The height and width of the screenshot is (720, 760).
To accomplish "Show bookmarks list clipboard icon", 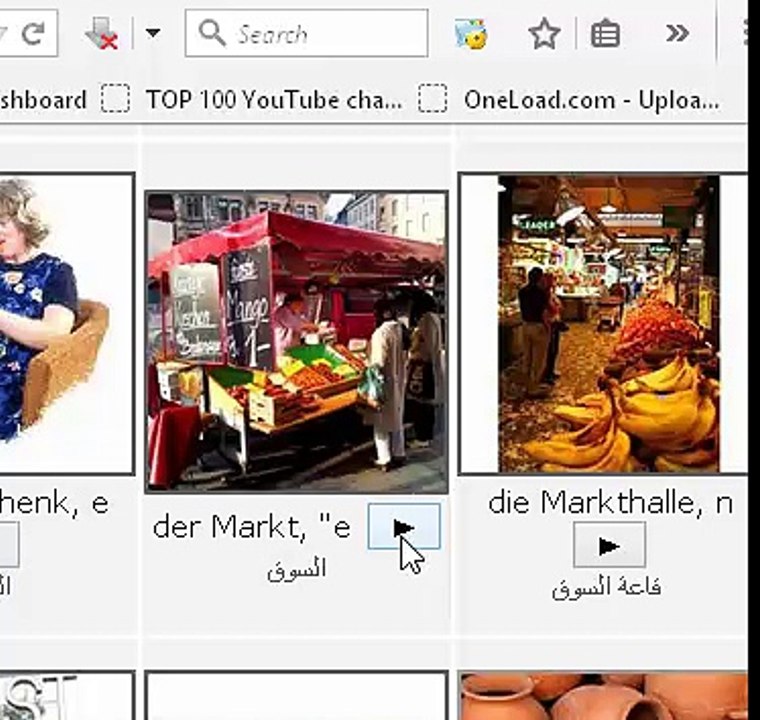I will pos(605,33).
